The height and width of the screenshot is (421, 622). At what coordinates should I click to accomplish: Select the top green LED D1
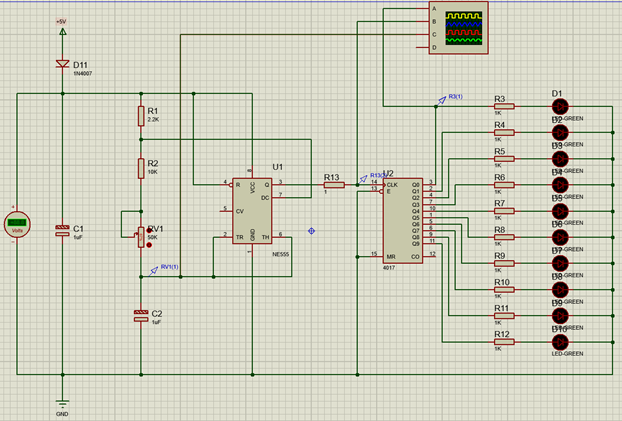(x=559, y=107)
